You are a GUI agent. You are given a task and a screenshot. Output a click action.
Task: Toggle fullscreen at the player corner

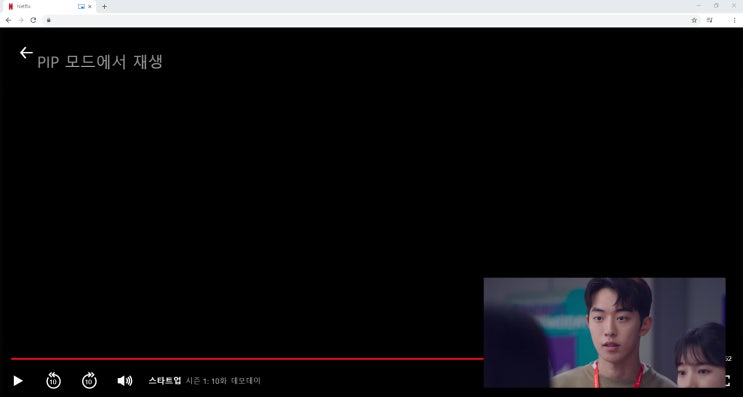pos(727,380)
